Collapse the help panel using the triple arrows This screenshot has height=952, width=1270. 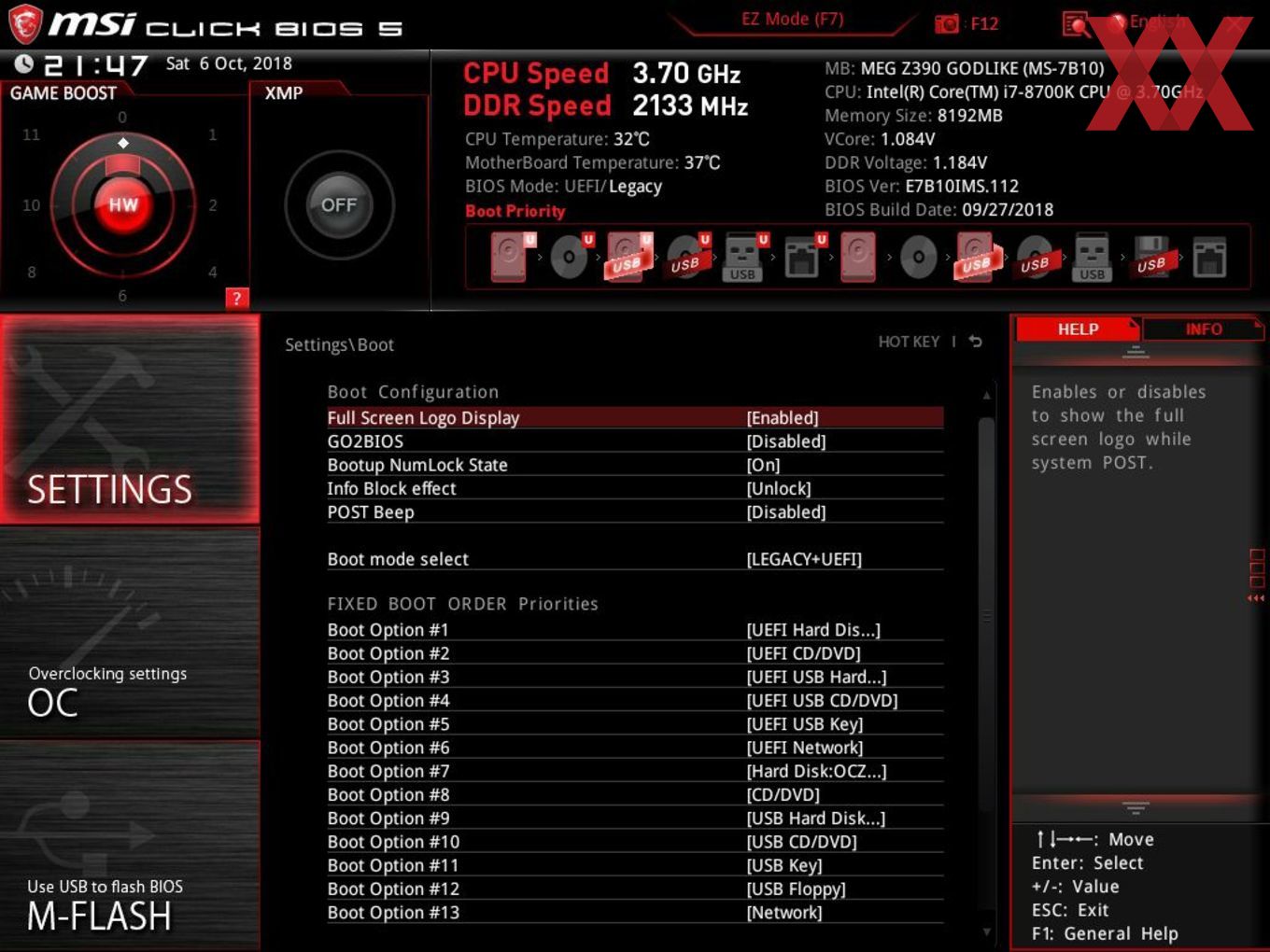(1256, 598)
